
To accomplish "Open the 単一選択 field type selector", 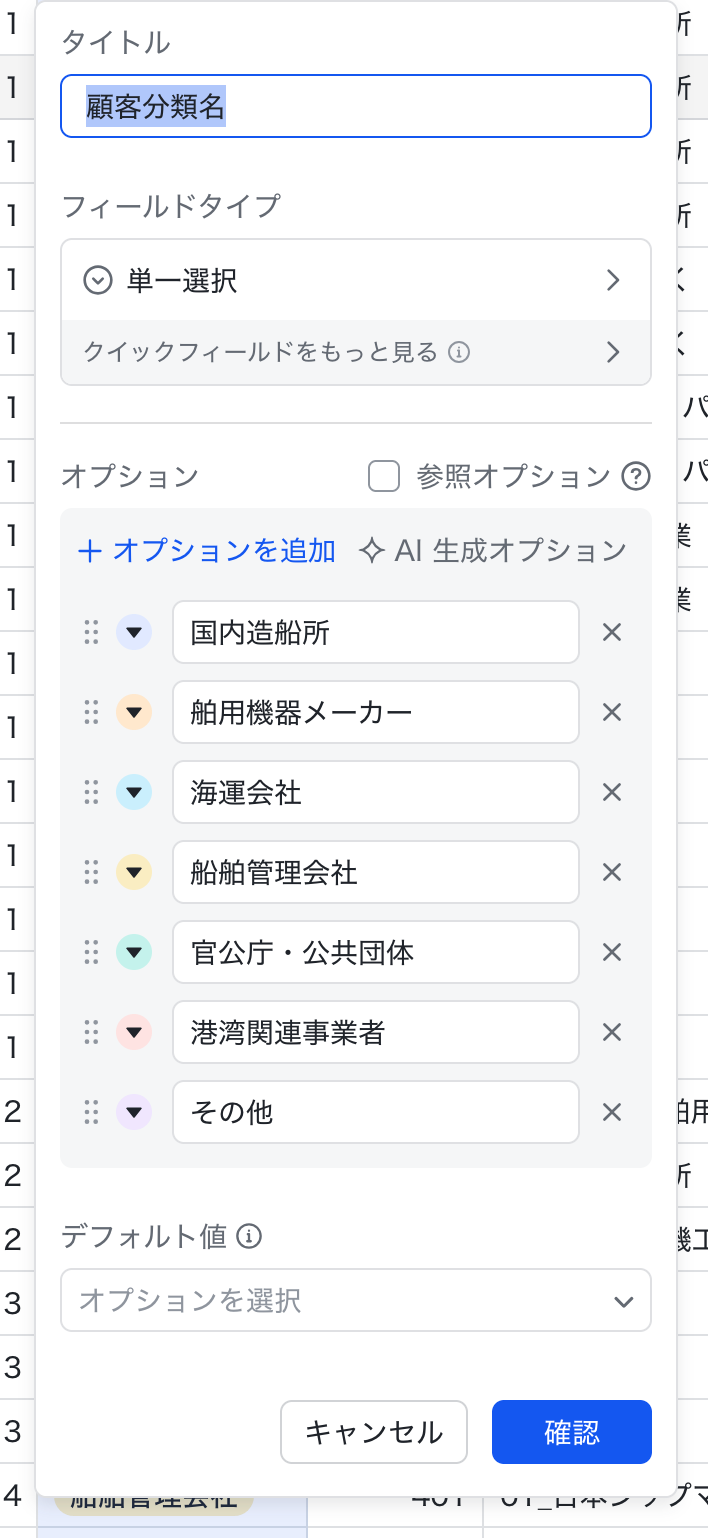I will (355, 281).
